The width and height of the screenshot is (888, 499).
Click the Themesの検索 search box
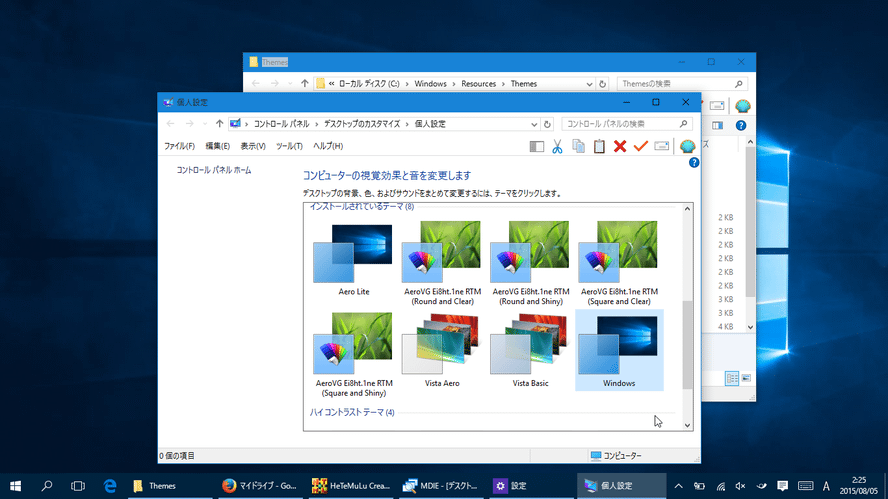[x=682, y=84]
